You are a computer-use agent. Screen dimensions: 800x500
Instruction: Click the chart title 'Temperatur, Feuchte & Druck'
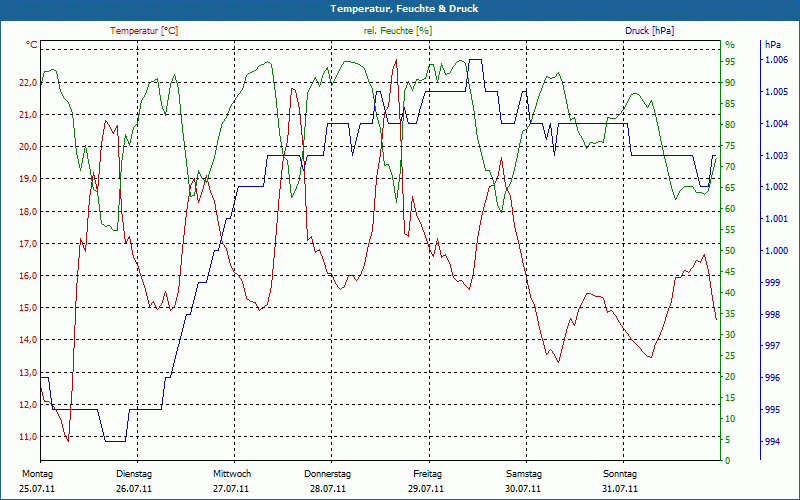pos(404,9)
